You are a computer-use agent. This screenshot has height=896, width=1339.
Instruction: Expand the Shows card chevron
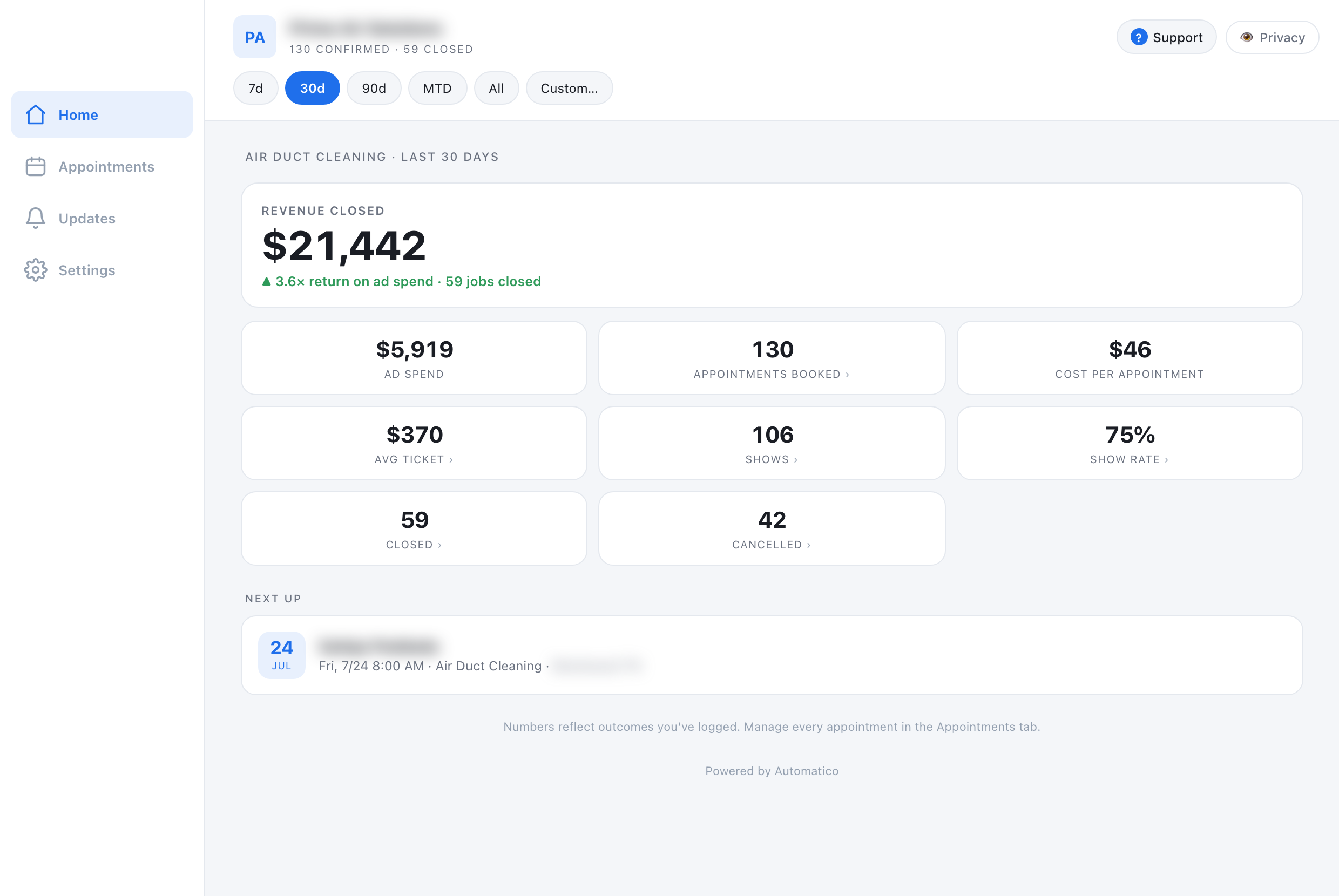tap(795, 460)
